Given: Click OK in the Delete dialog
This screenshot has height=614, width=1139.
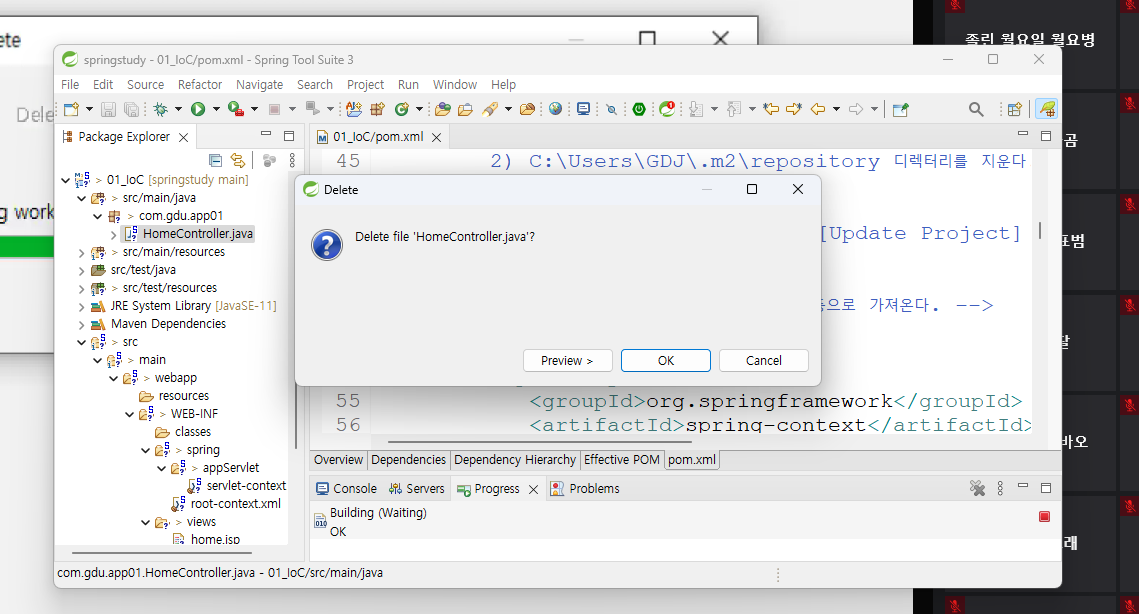Looking at the screenshot, I should coord(665,360).
